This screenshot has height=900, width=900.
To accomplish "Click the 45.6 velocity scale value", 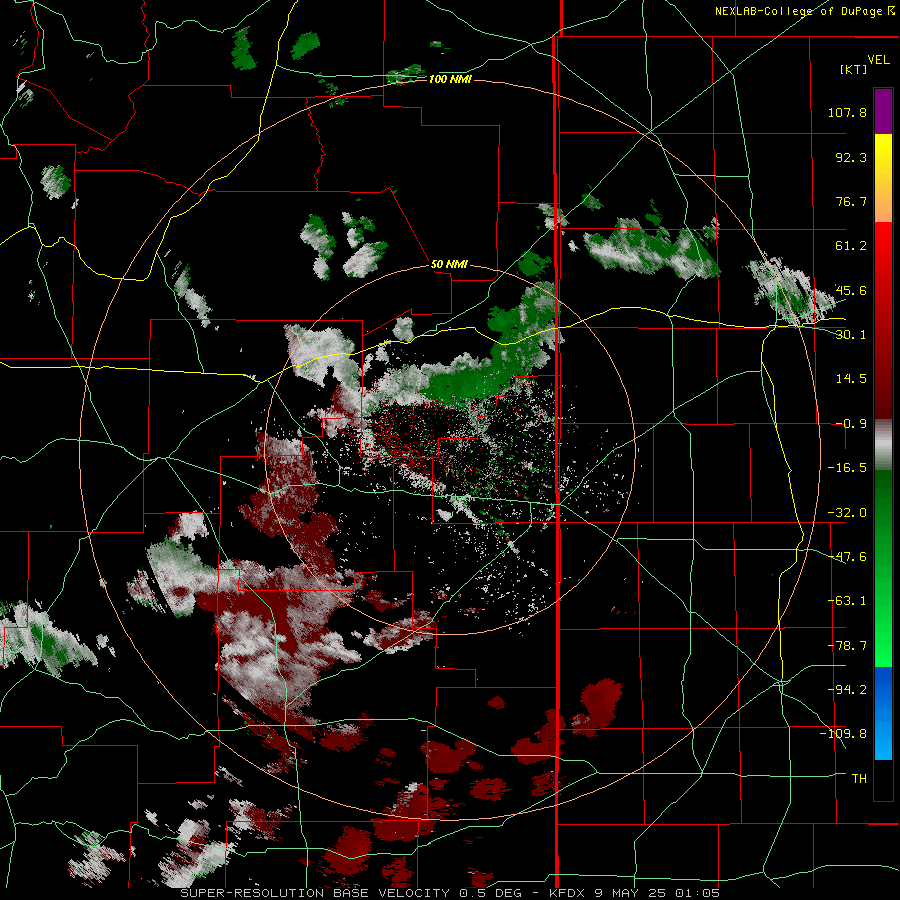I will click(851, 290).
